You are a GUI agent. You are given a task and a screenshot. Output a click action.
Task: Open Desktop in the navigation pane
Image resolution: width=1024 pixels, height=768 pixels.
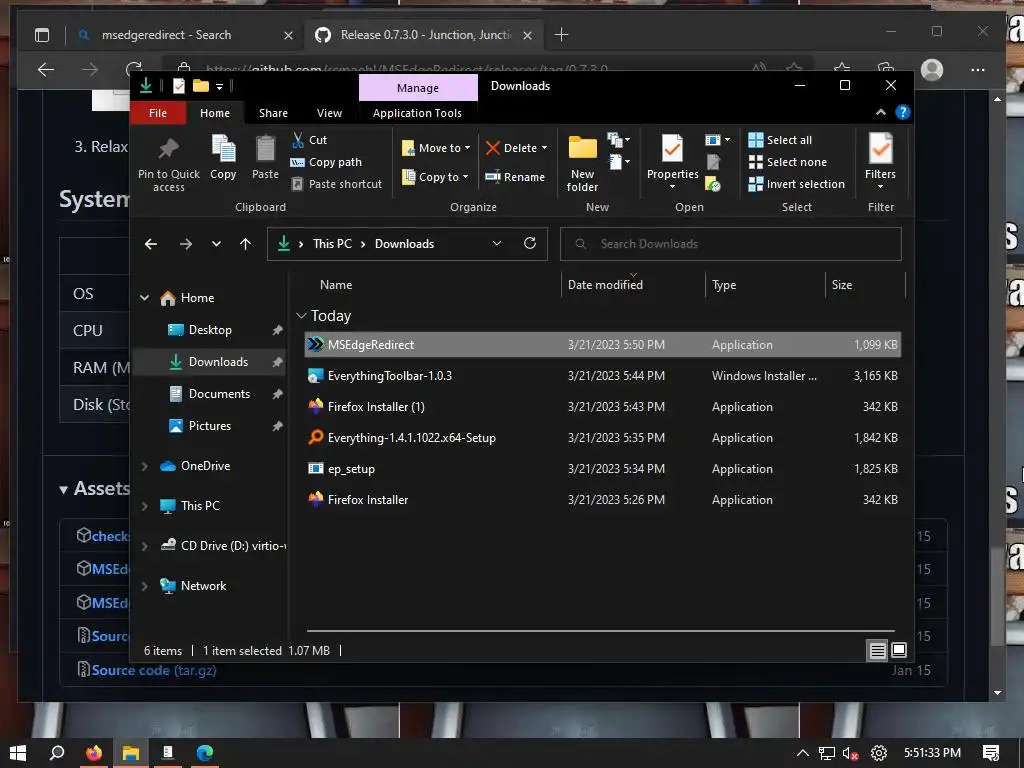click(x=210, y=330)
